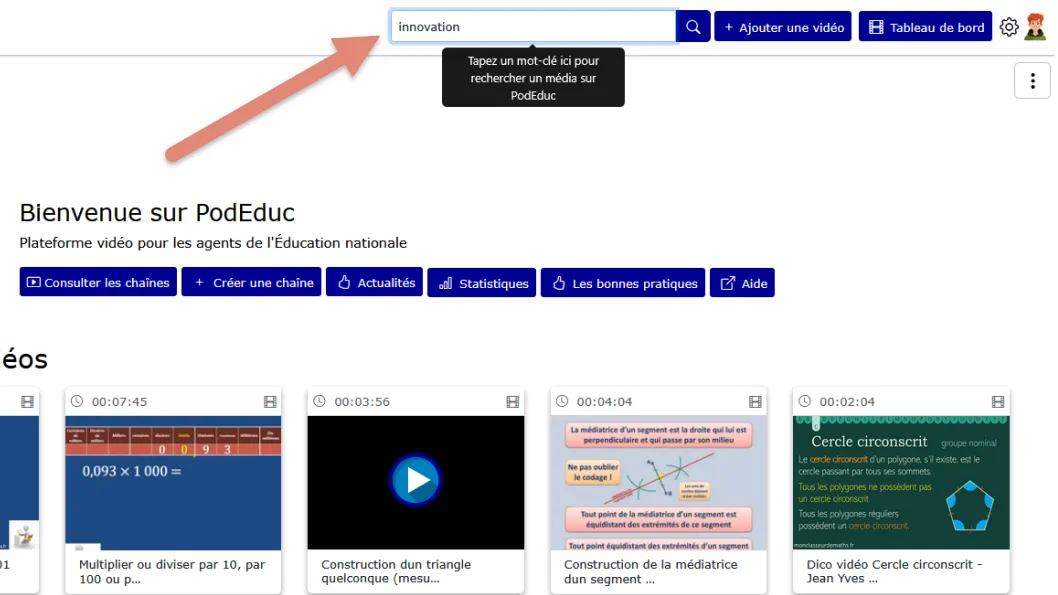The width and height of the screenshot is (1058, 595).
Task: Play the Construction dun triangle video
Action: [x=416, y=480]
